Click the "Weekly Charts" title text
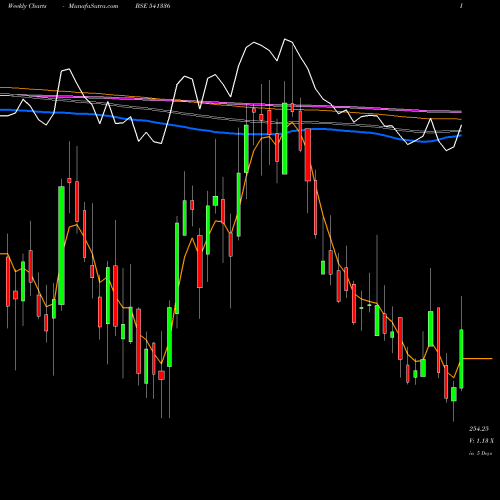This screenshot has height=500, width=500. coord(27,6)
